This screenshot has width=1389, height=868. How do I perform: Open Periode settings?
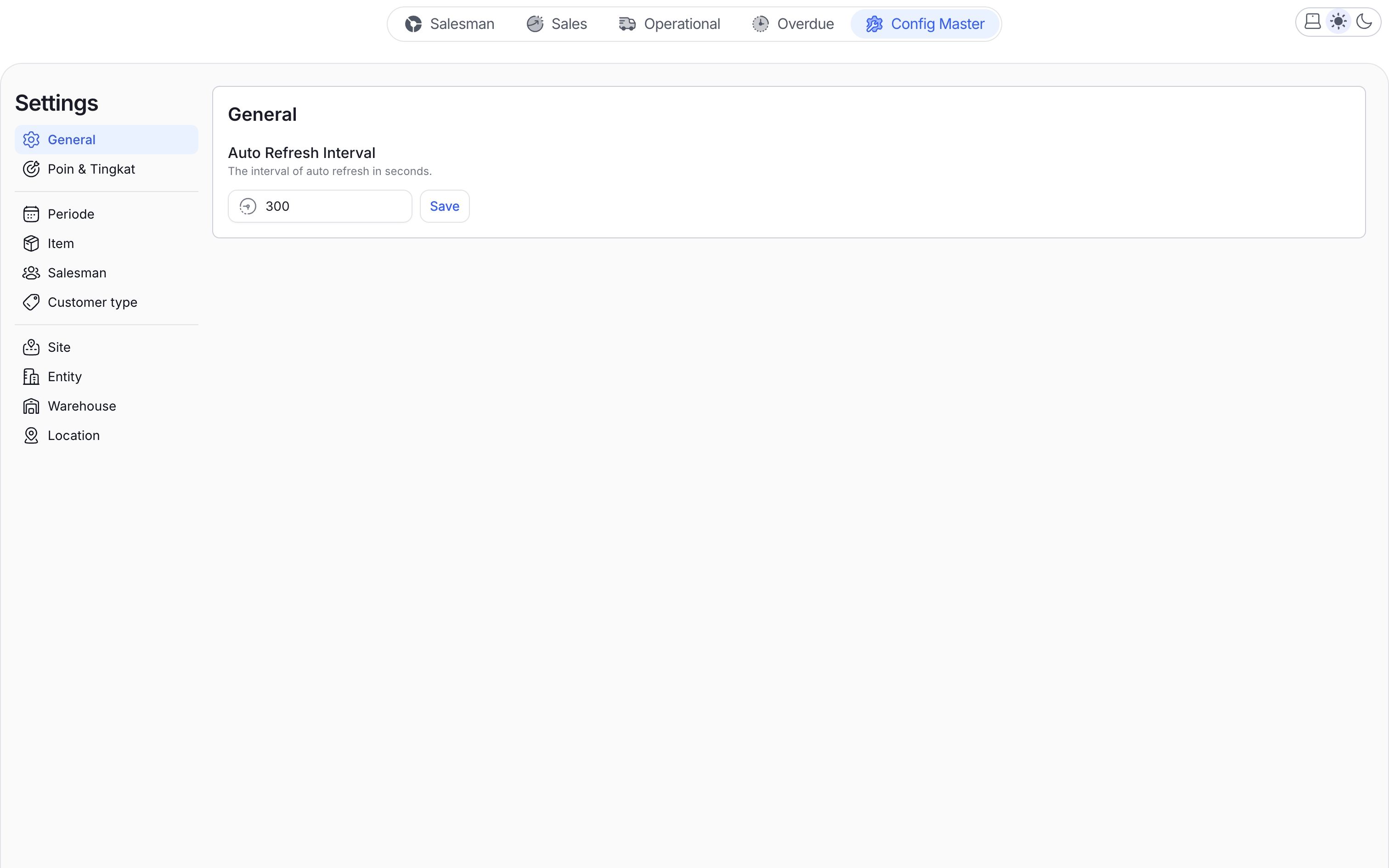pyautogui.click(x=107, y=214)
